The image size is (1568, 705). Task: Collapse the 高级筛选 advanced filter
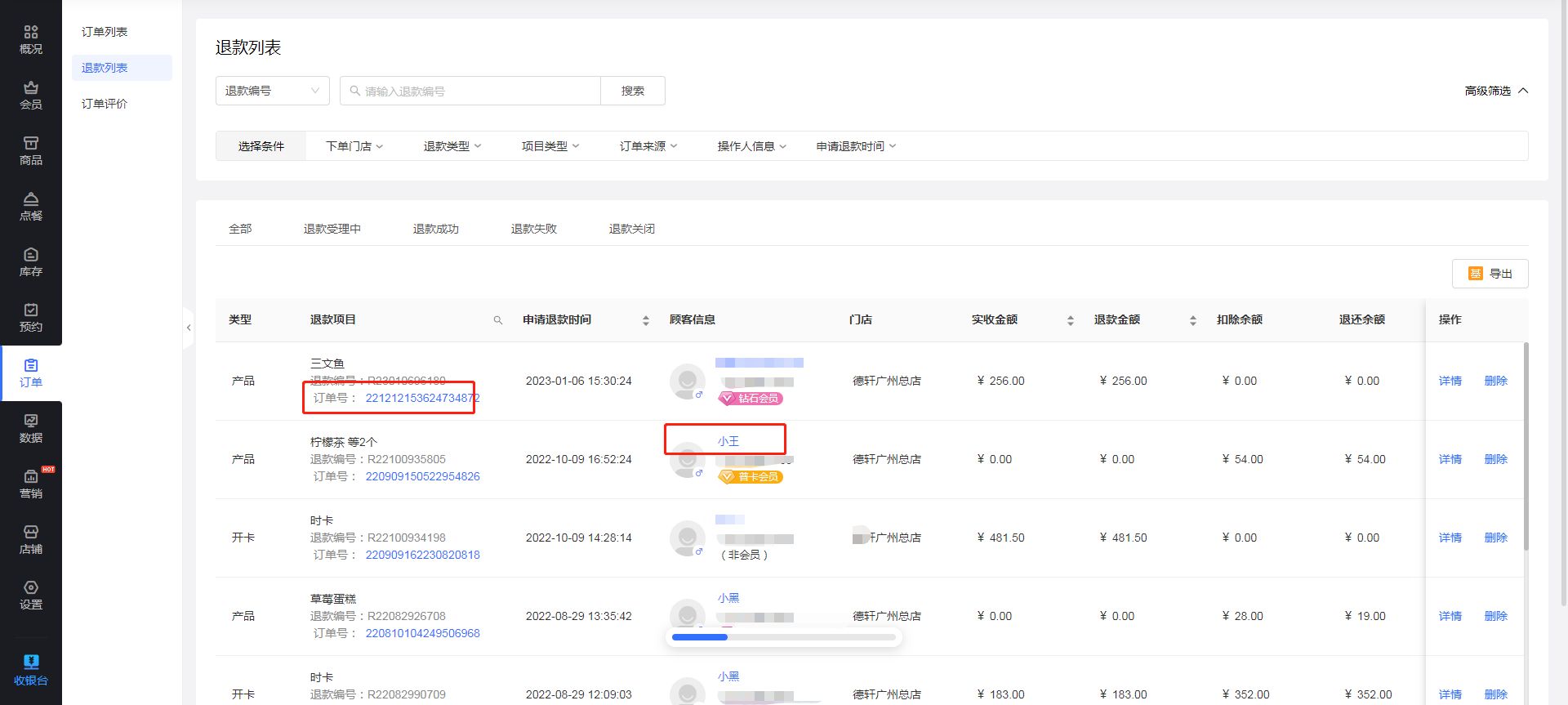[x=1496, y=91]
